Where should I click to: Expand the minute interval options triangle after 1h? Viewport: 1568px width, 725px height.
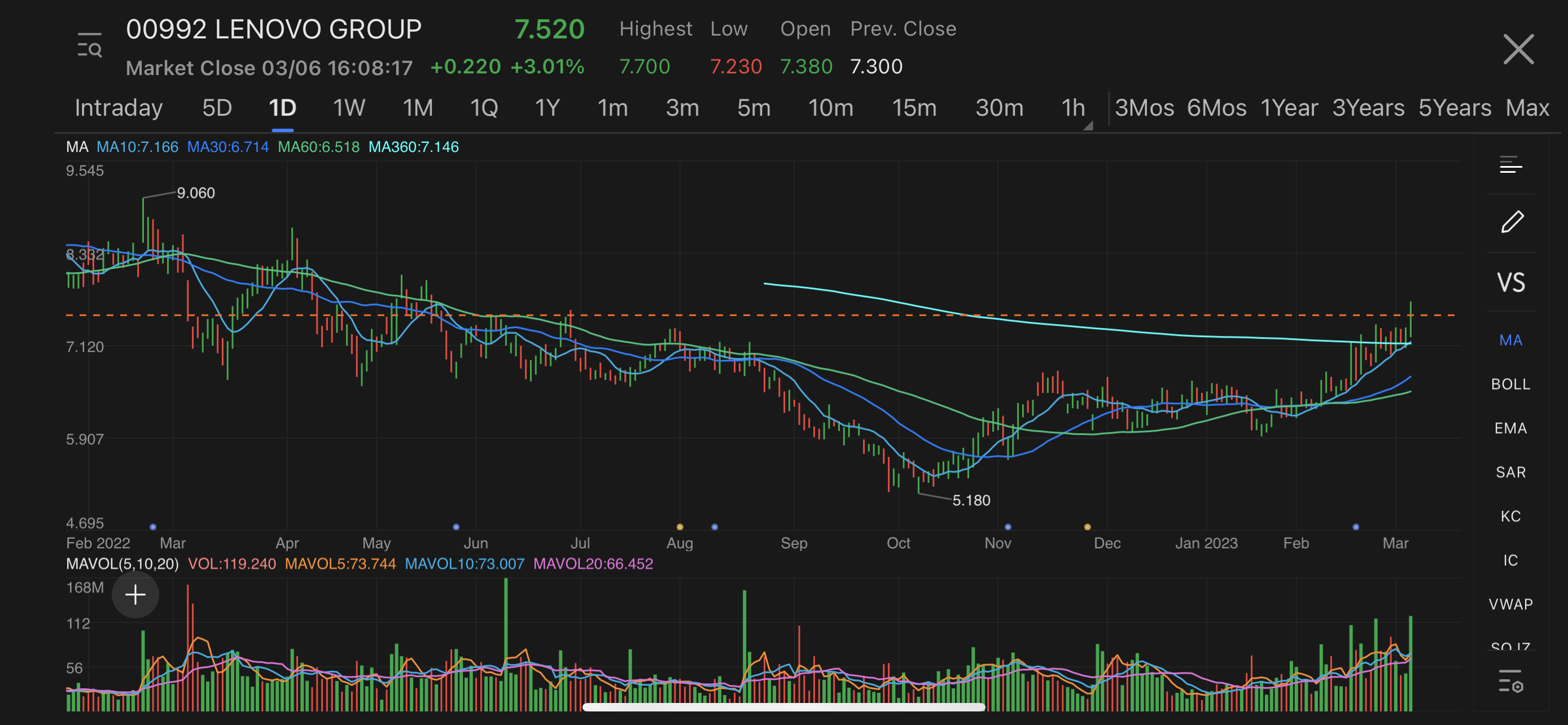point(1088,125)
